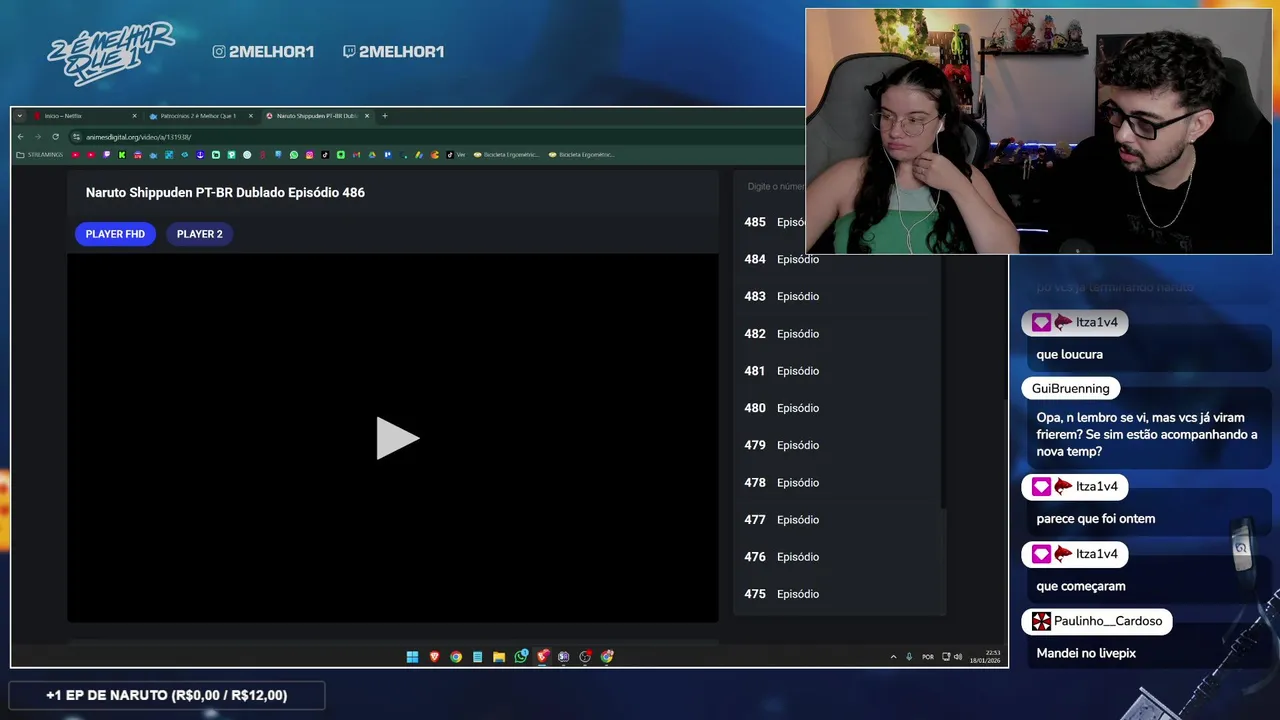
Task: Click GuiBruenning's chat username
Action: pos(1070,388)
